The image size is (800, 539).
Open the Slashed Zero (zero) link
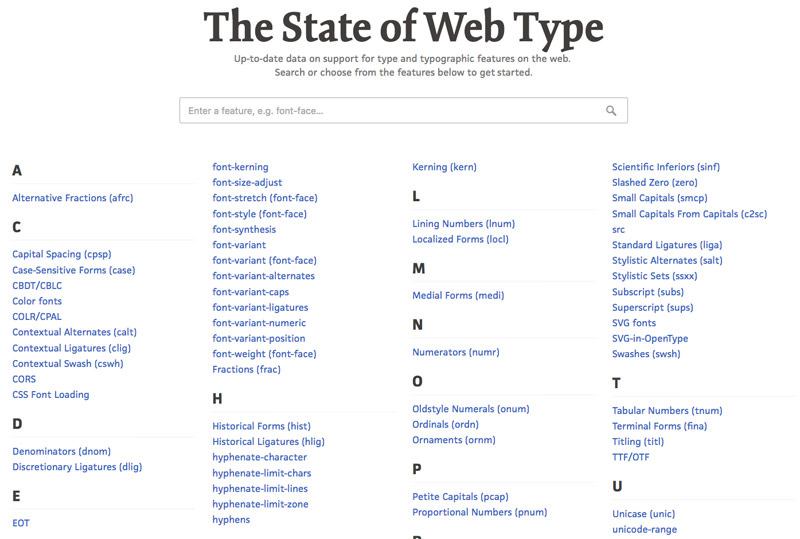(654, 183)
